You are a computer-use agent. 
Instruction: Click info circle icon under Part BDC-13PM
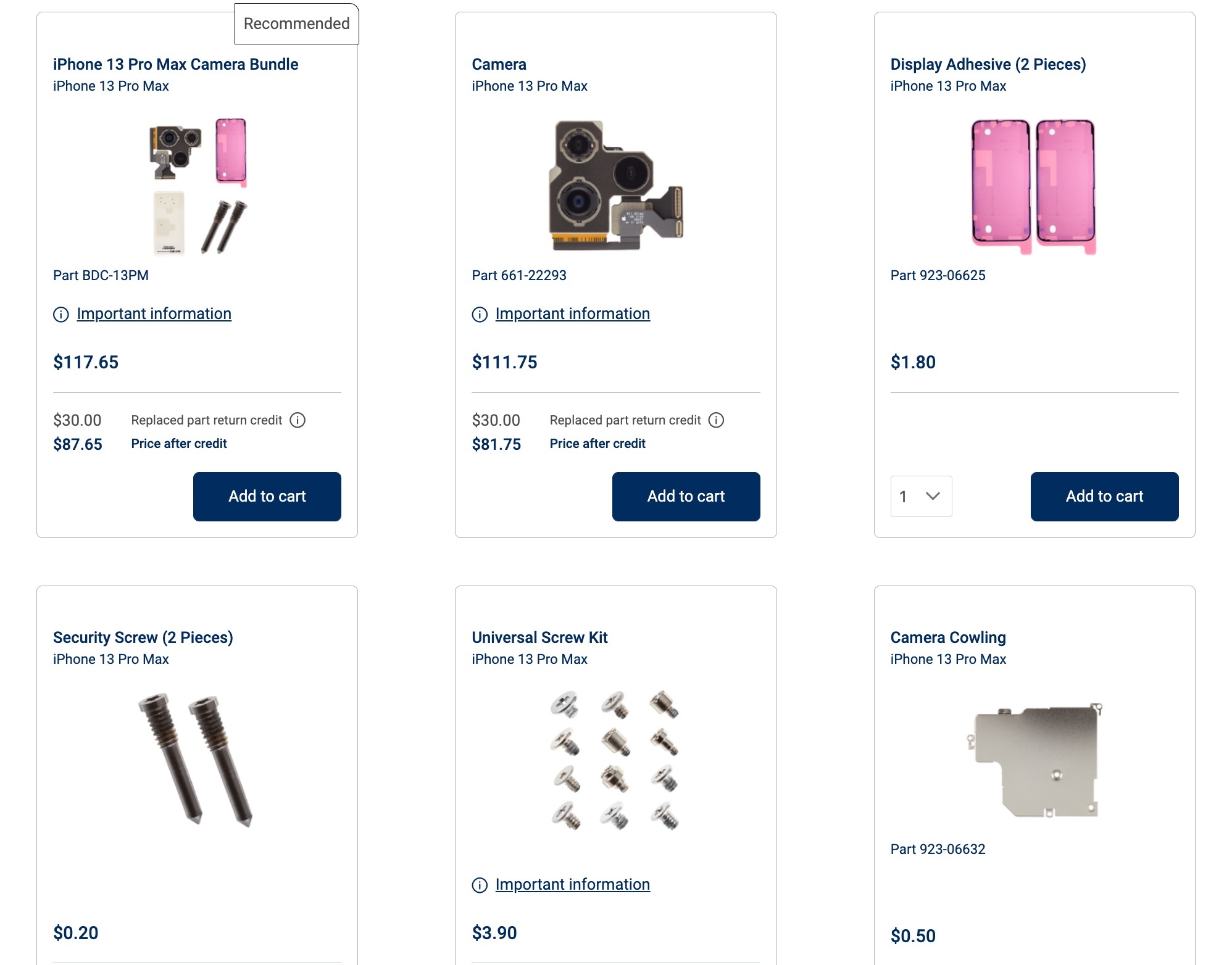click(61, 315)
